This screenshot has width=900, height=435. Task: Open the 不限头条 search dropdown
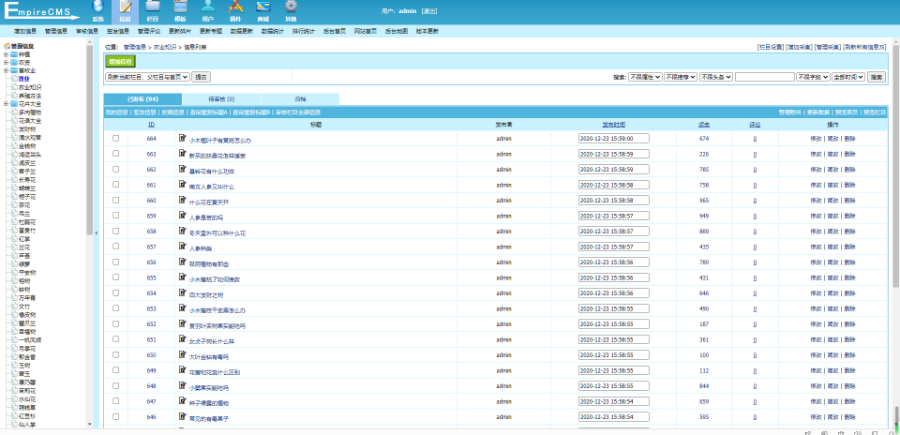[716, 76]
